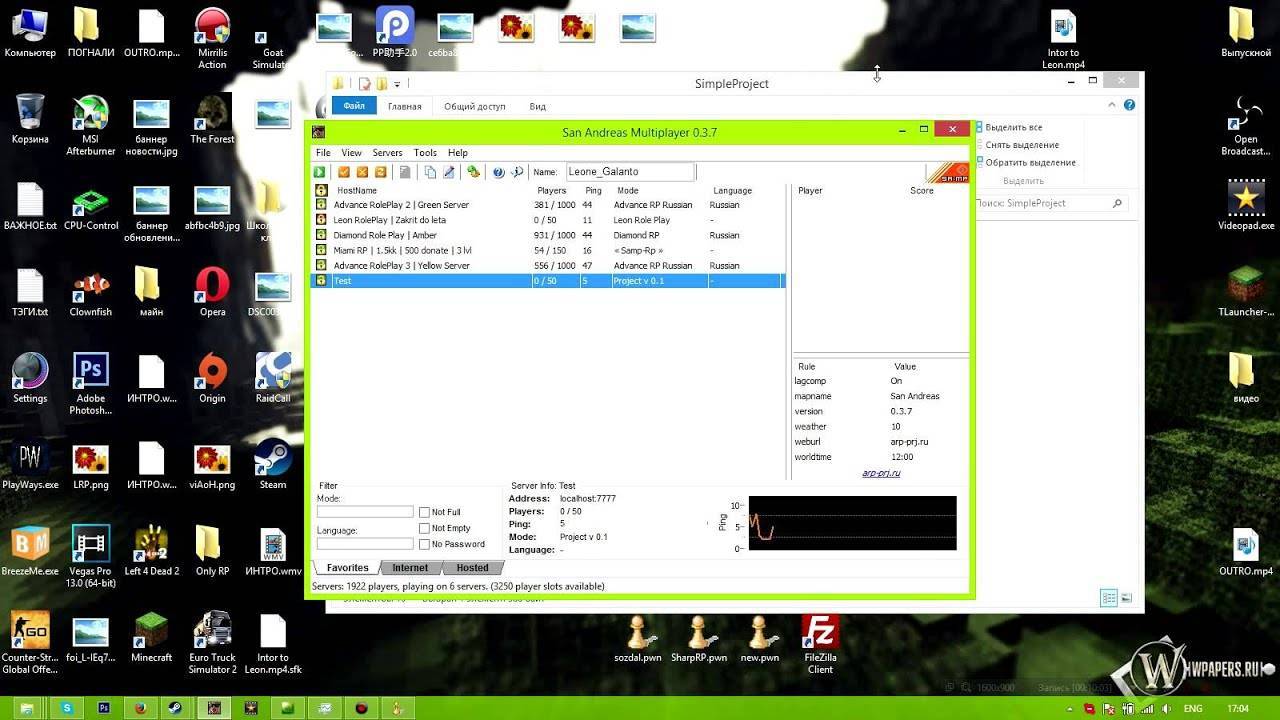The width and height of the screenshot is (1280, 720).
Task: Open the Tools menu in SA-MP
Action: [x=425, y=153]
